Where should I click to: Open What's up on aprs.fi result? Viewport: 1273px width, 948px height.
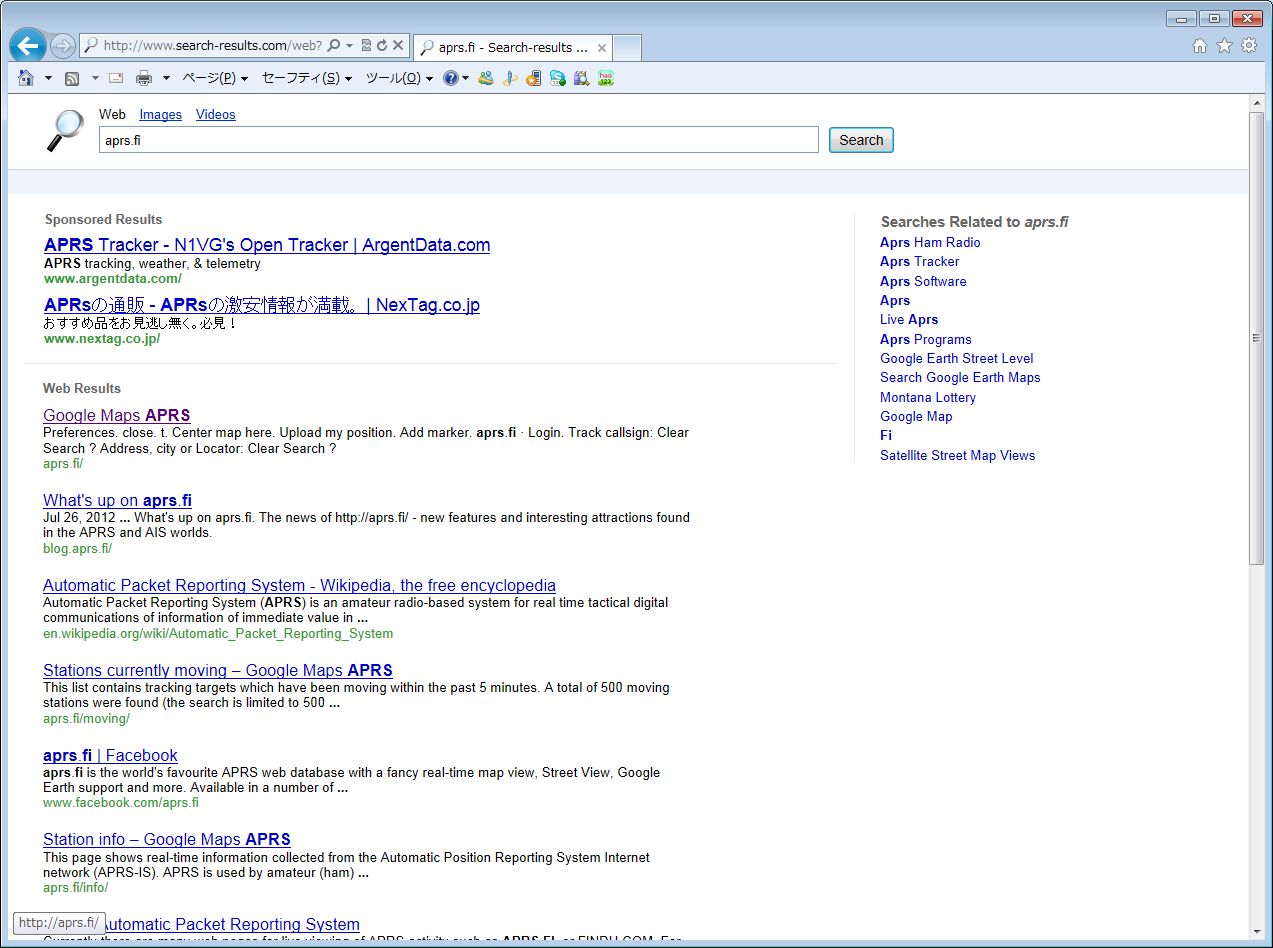coord(117,500)
